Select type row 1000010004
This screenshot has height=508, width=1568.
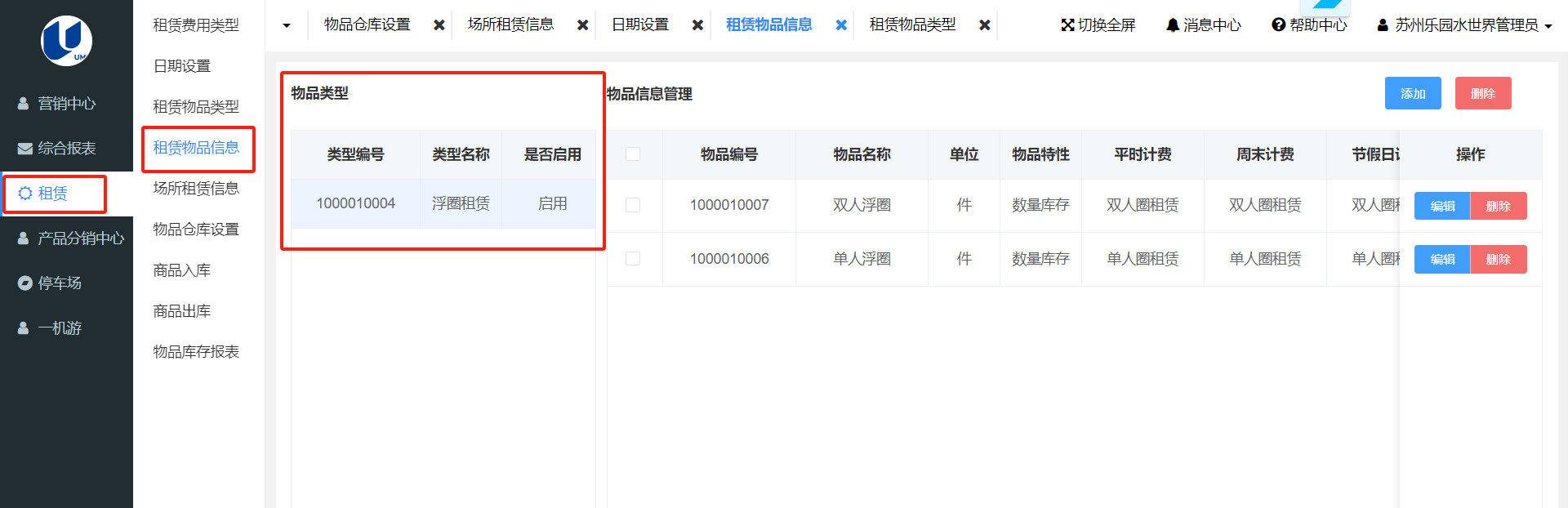(443, 203)
